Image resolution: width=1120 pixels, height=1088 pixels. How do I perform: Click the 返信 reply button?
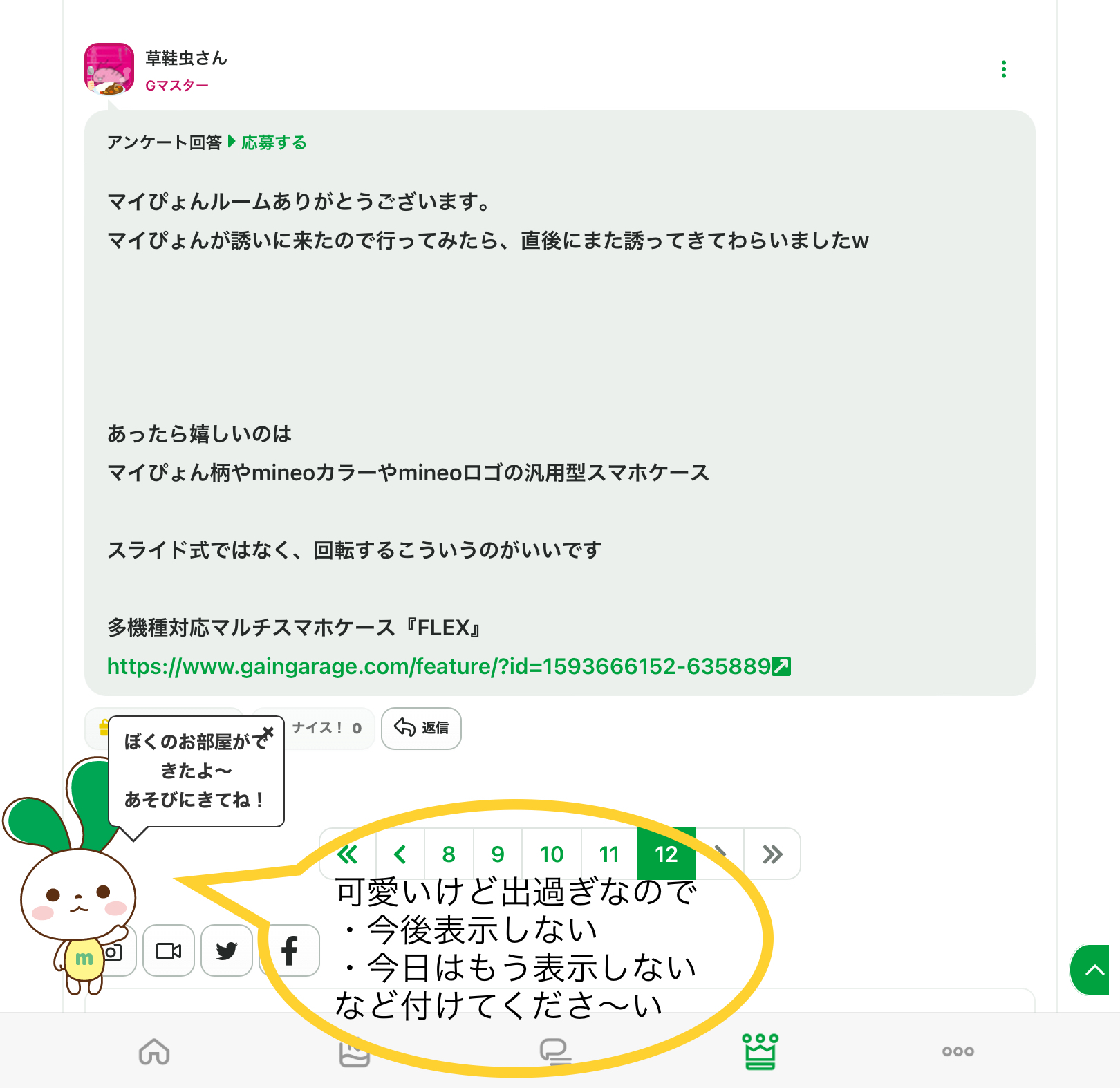click(x=421, y=728)
